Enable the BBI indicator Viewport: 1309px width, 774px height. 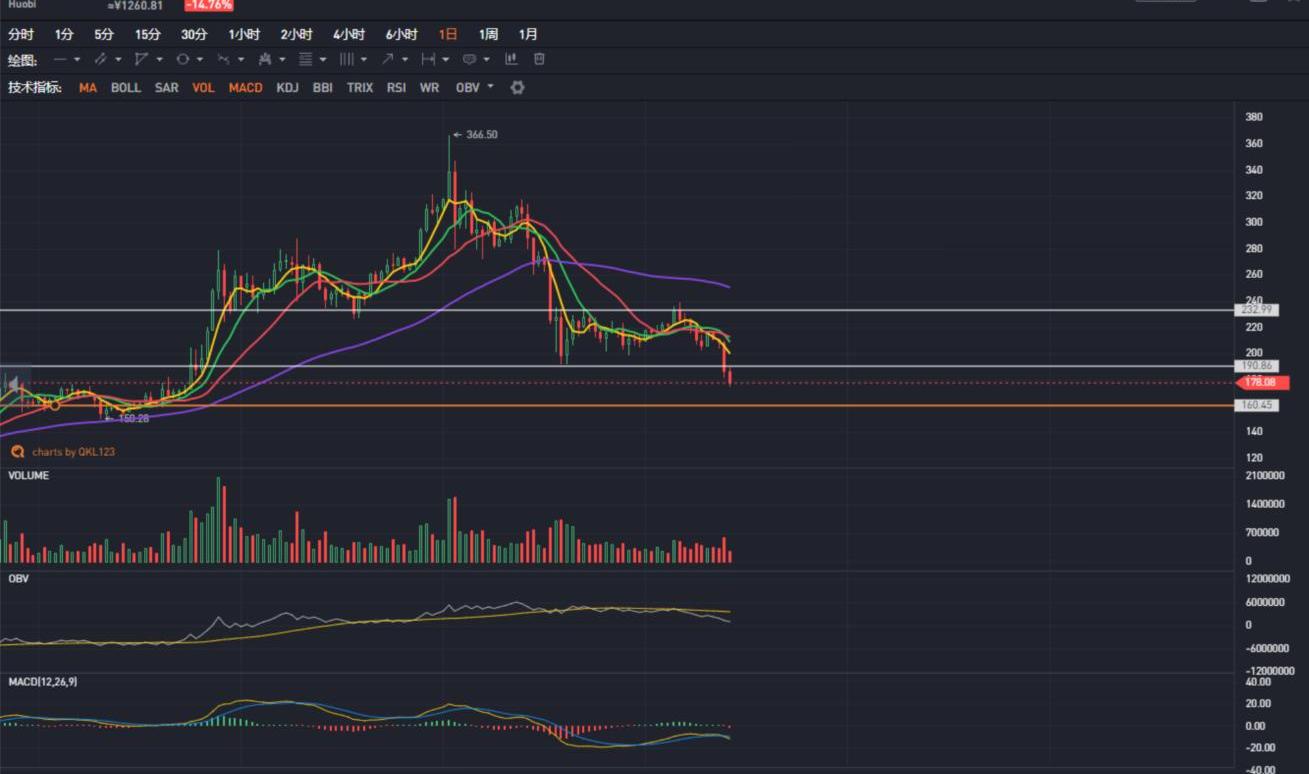click(322, 88)
